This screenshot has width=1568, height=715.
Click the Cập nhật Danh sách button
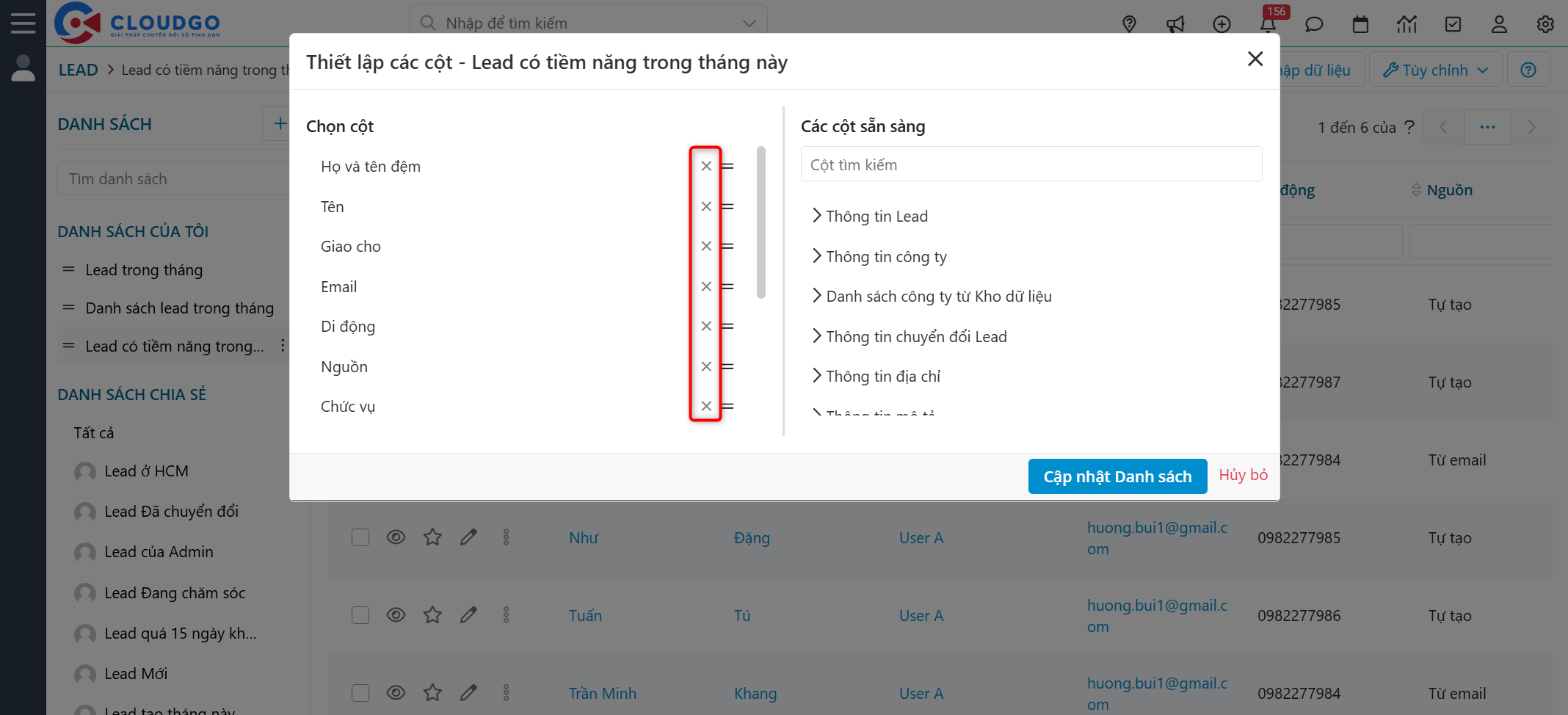click(1117, 476)
